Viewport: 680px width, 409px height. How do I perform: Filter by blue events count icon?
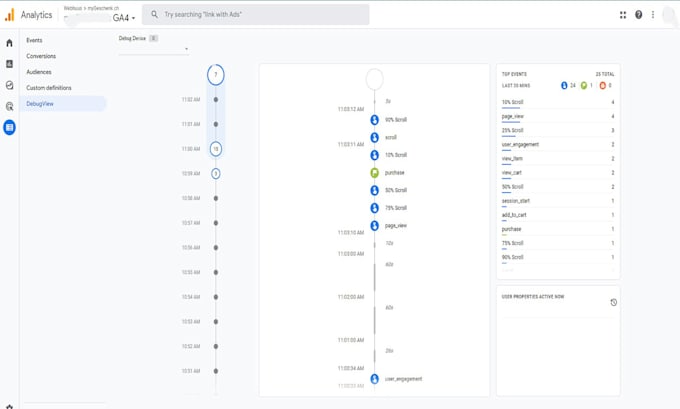[x=564, y=85]
